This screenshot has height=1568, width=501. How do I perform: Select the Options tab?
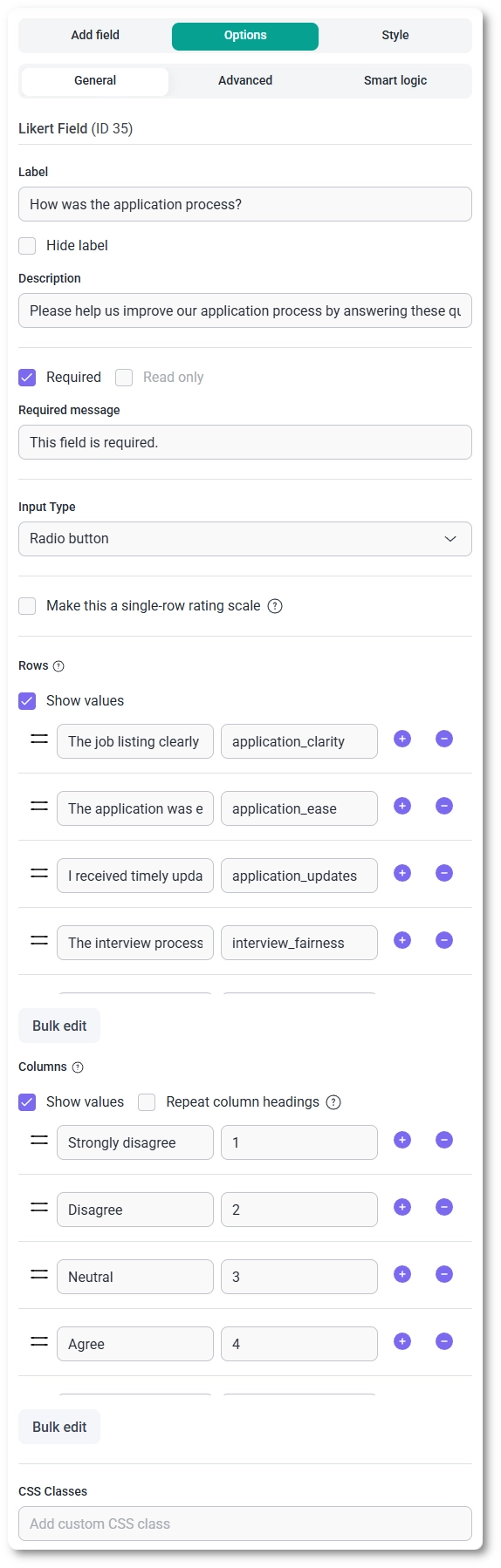click(245, 36)
